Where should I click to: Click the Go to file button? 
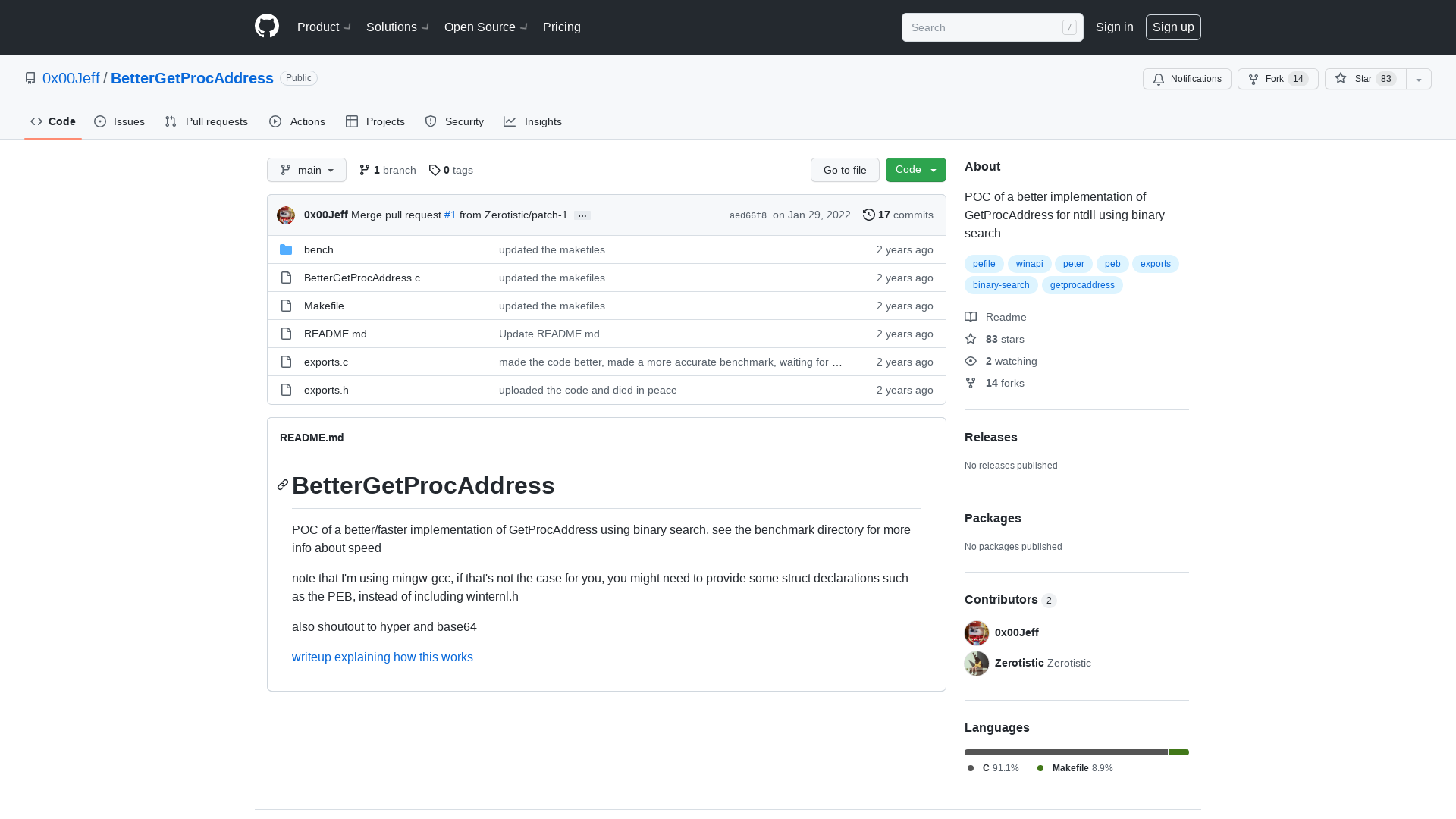coord(845,170)
